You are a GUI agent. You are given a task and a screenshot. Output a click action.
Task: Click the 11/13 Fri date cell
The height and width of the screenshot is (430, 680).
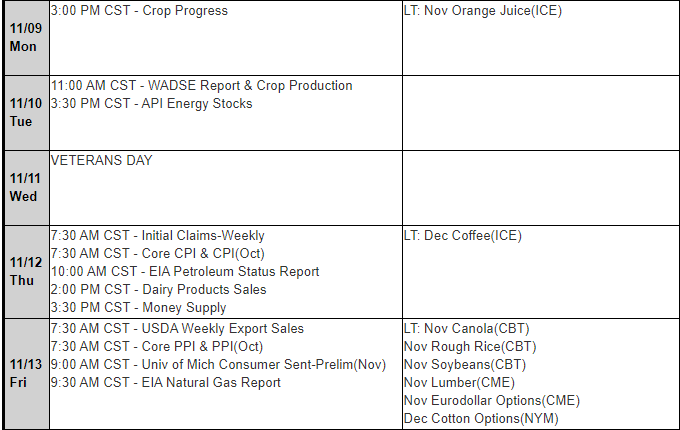[23, 374]
